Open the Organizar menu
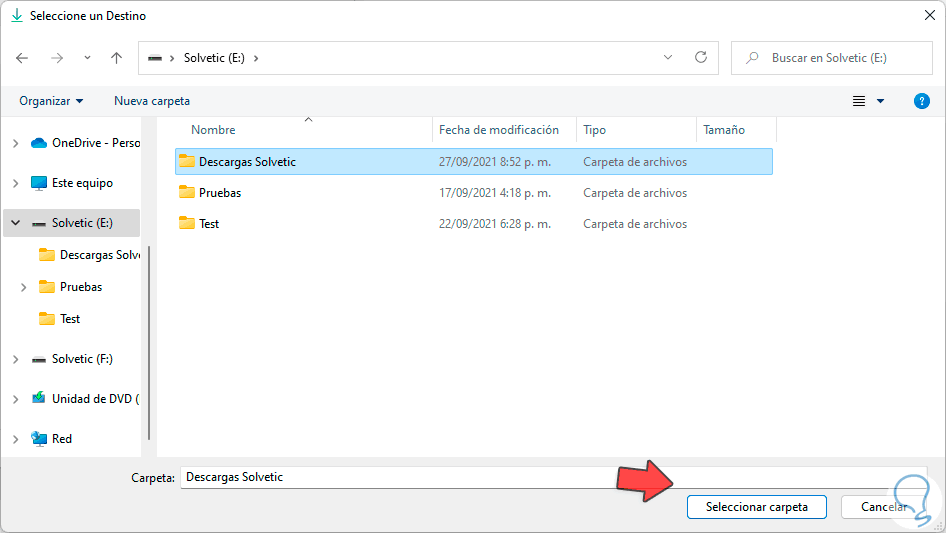The image size is (946, 533). pyautogui.click(x=51, y=101)
